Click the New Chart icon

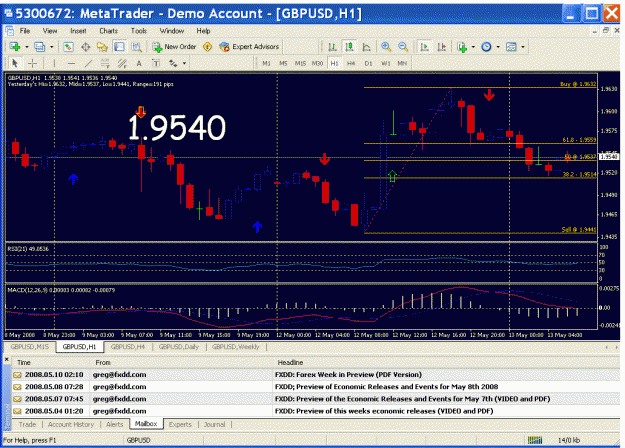pyautogui.click(x=15, y=47)
